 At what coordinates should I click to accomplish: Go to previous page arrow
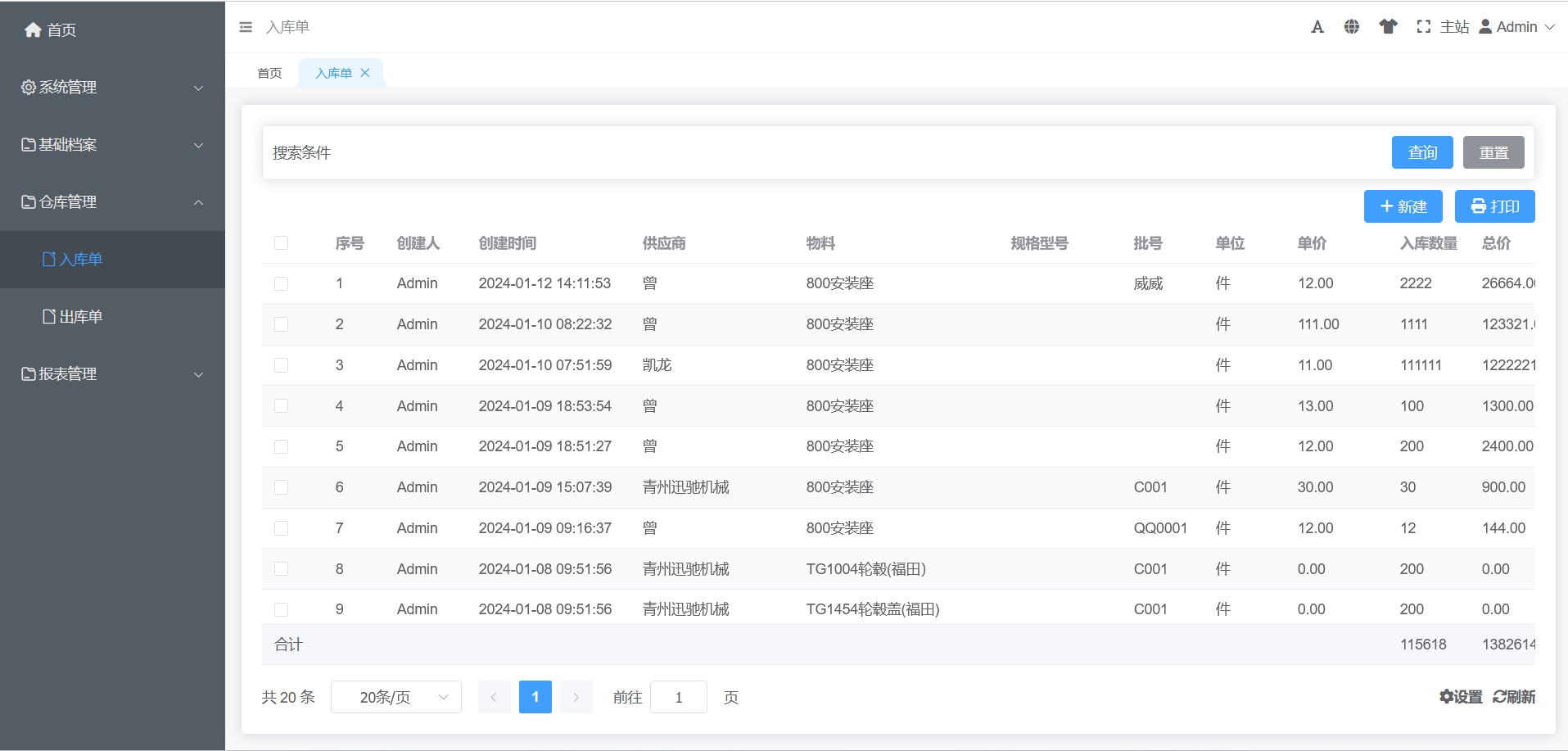click(x=495, y=697)
